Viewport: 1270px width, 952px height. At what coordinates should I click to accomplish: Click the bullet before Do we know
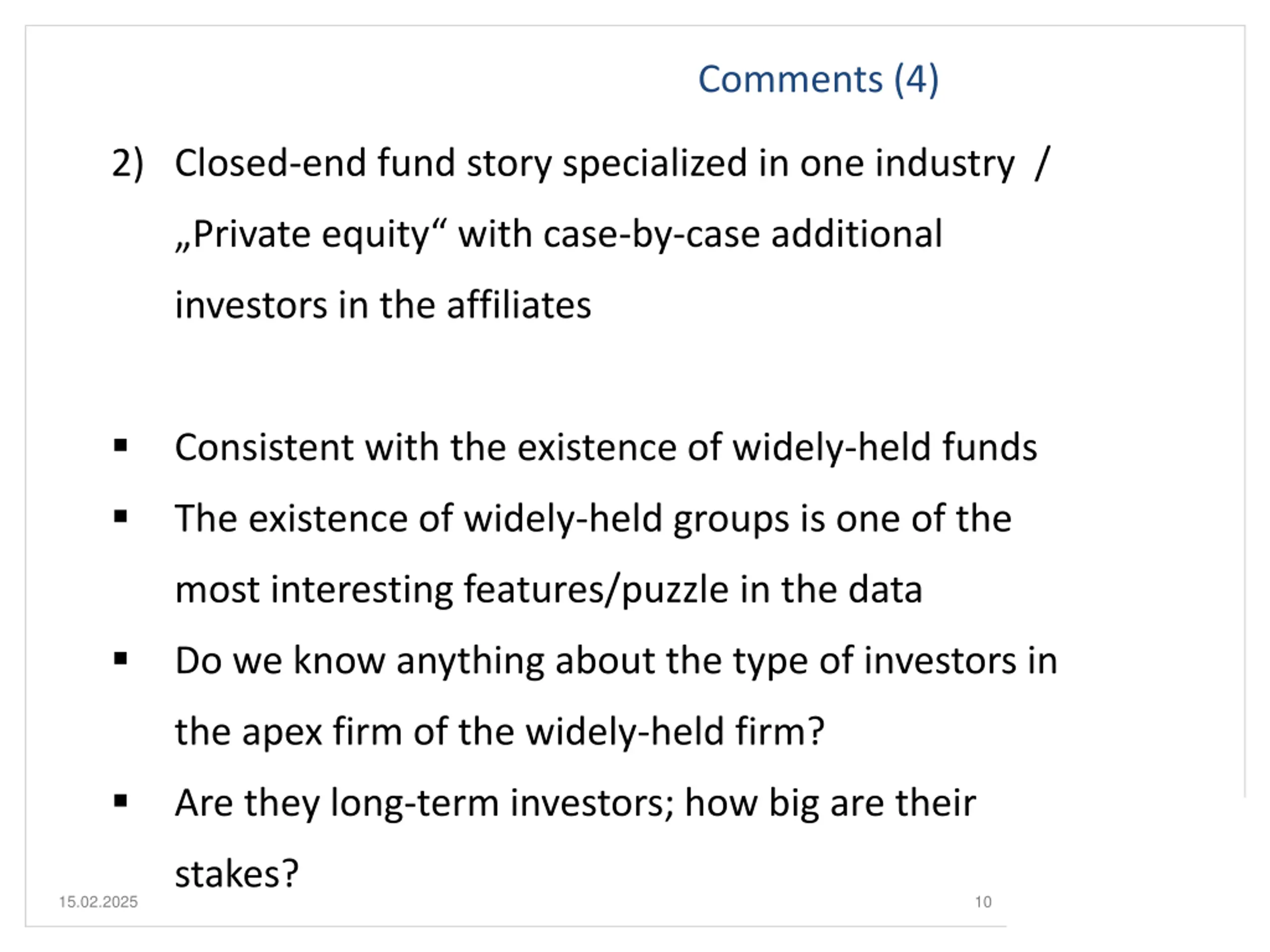pos(121,659)
